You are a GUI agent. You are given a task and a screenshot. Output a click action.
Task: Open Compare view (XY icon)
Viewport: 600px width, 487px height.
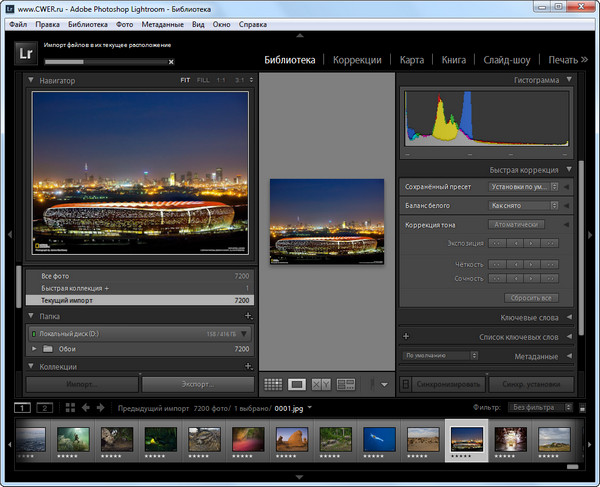pyautogui.click(x=321, y=384)
